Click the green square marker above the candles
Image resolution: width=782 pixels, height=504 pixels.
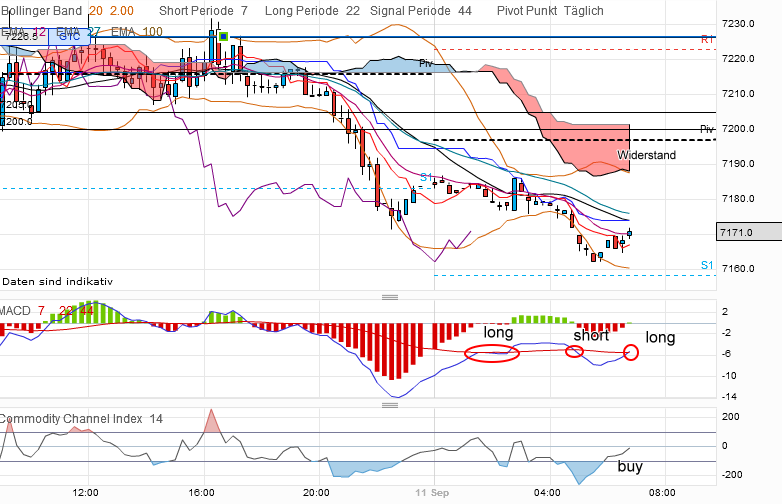coord(224,36)
